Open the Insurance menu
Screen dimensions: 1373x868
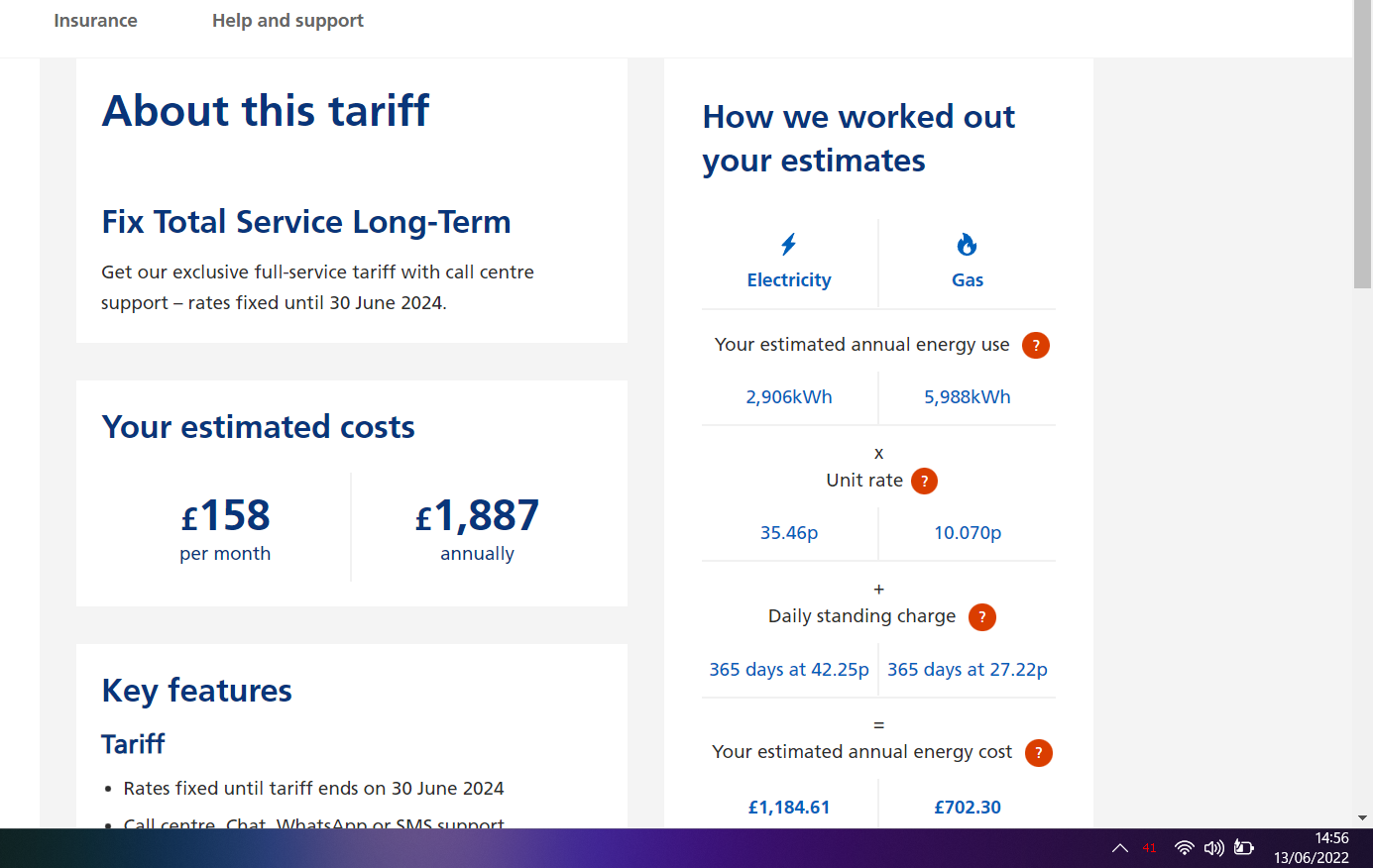pos(95,20)
